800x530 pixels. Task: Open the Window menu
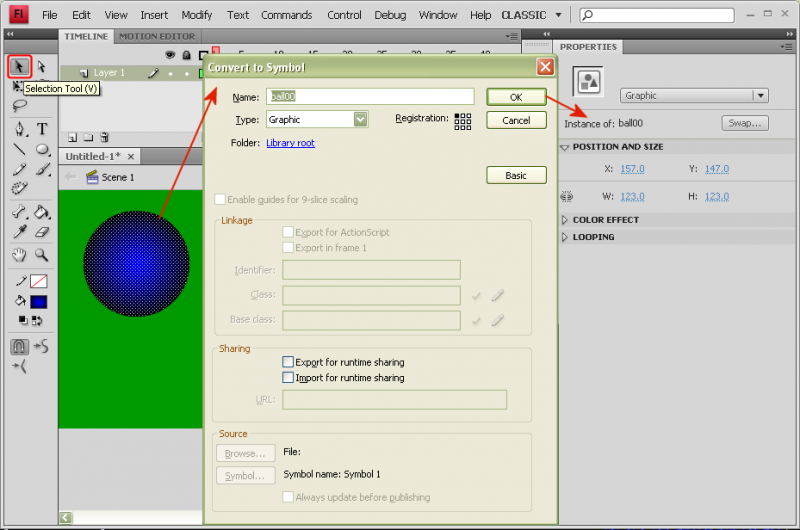coord(438,15)
